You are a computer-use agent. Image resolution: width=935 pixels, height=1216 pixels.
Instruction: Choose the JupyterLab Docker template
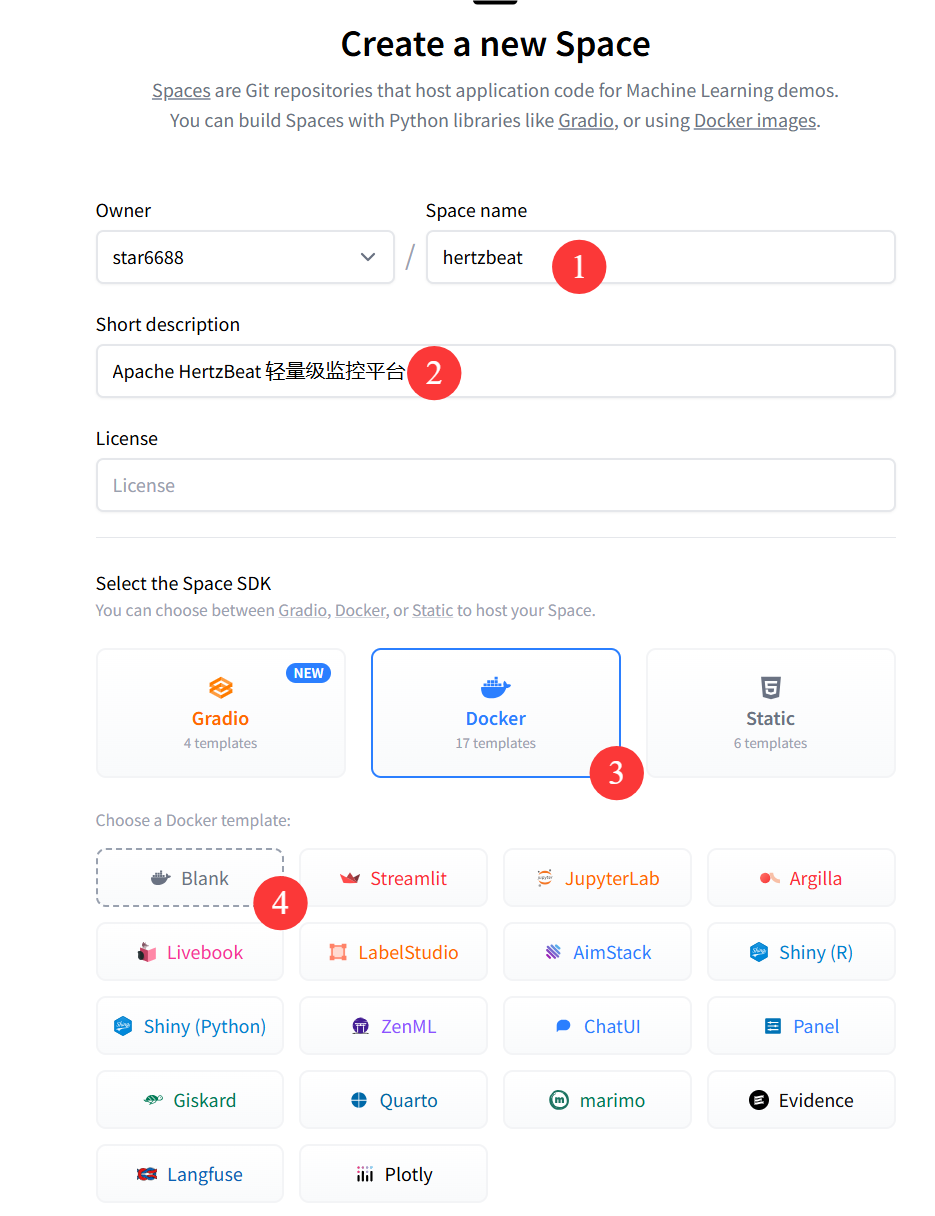click(x=597, y=877)
